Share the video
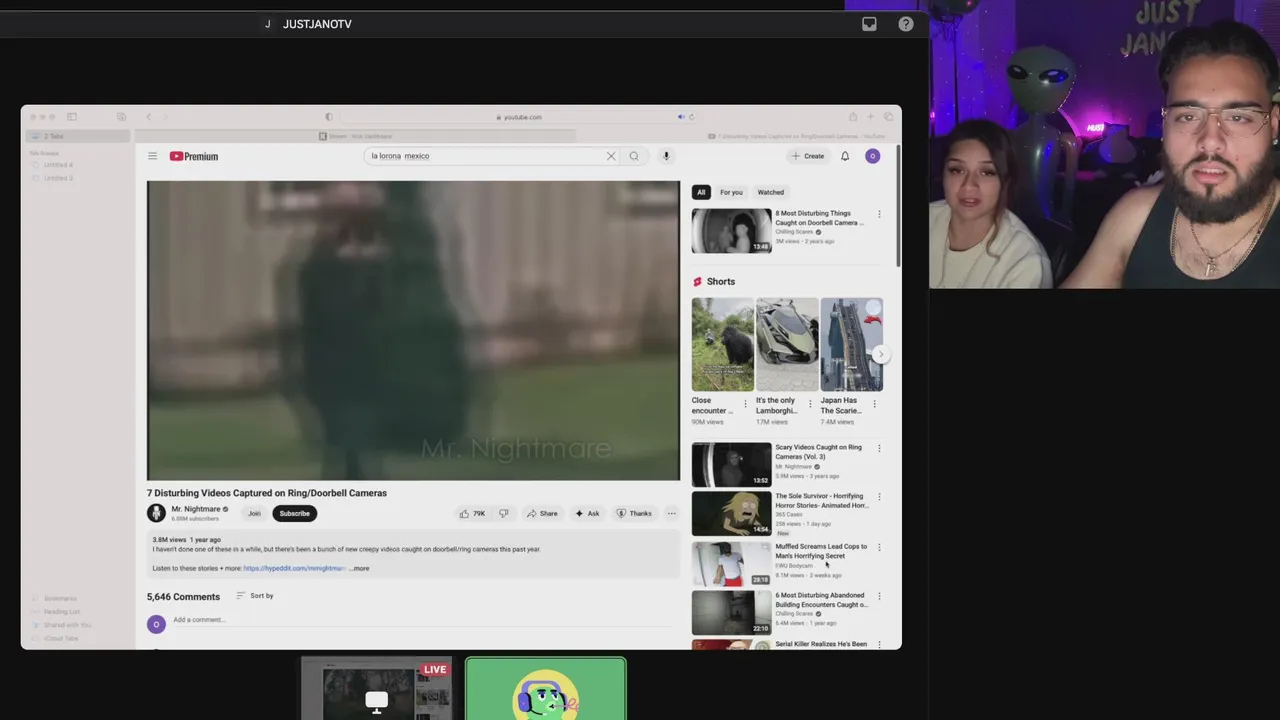The width and height of the screenshot is (1280, 720). [x=542, y=513]
